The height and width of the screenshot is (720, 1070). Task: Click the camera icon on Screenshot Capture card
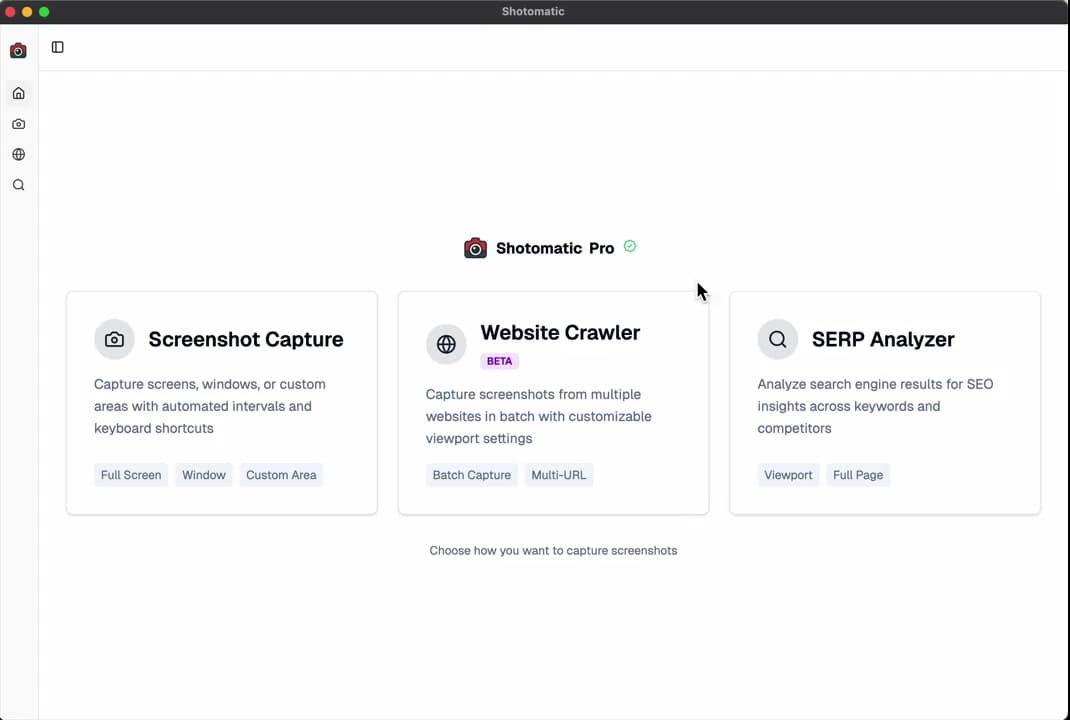pyautogui.click(x=114, y=339)
